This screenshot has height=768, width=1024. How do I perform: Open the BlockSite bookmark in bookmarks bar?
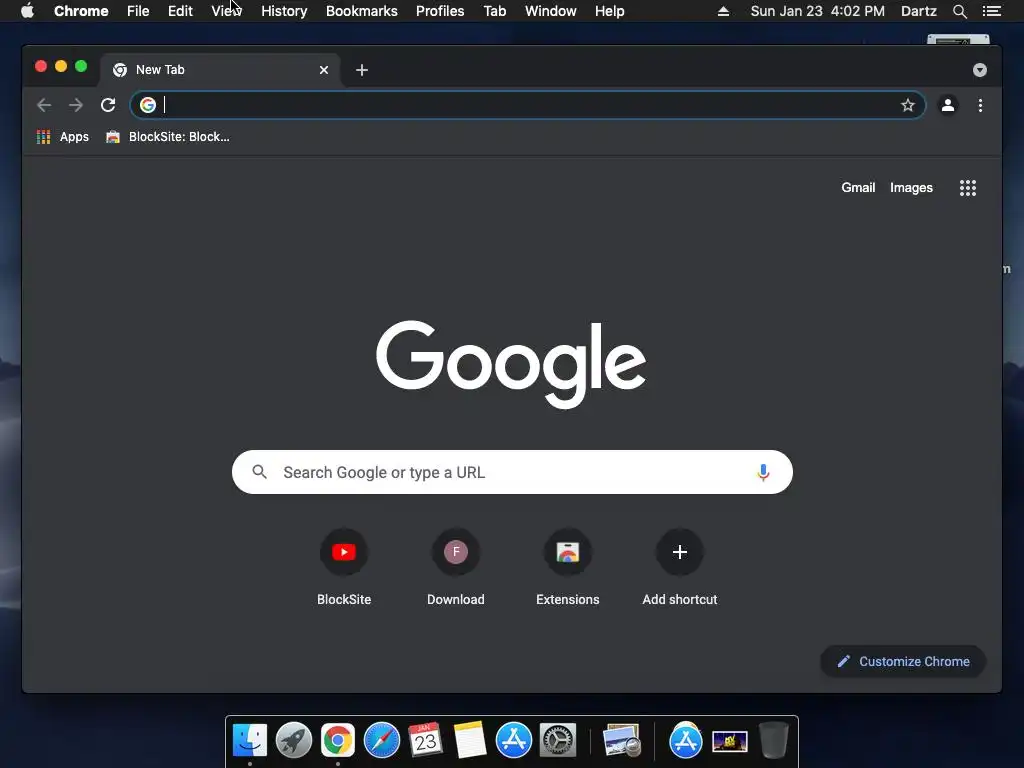168,136
